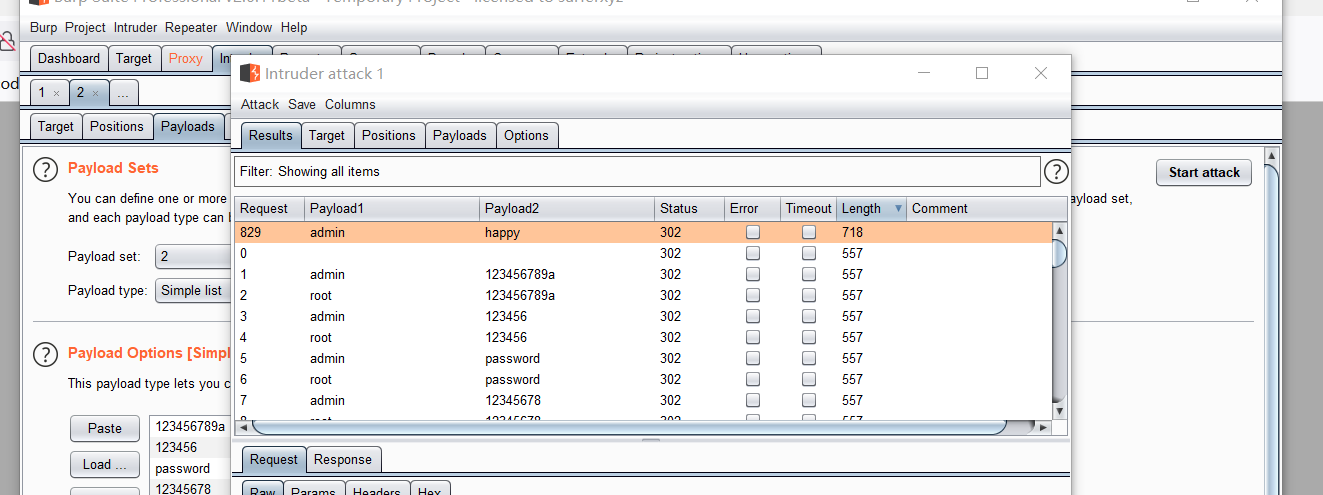
Task: Toggle the Length column sort arrow
Action: pyautogui.click(x=898, y=209)
